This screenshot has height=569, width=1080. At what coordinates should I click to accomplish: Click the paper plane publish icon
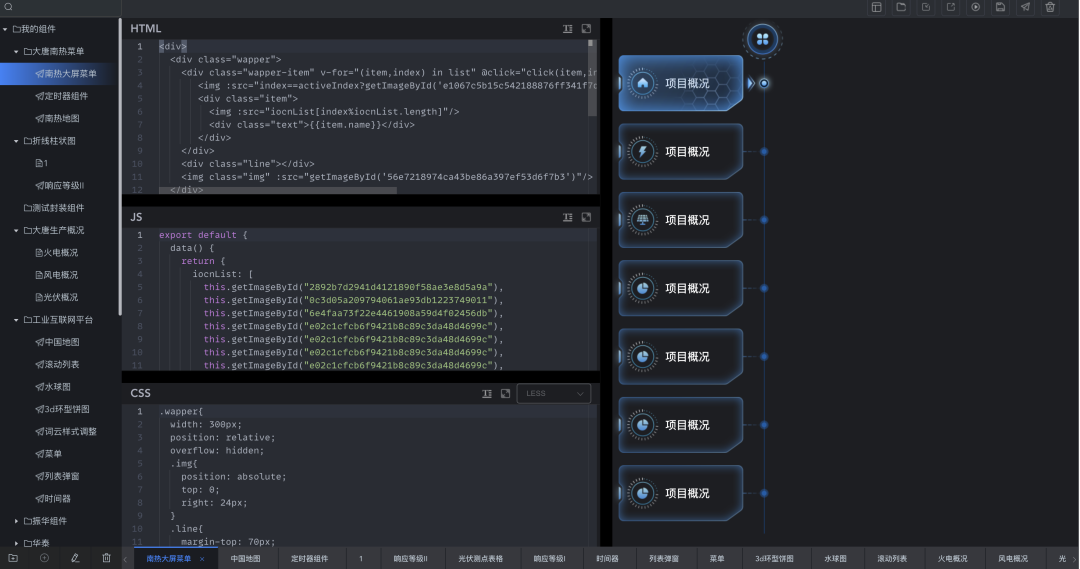[x=1025, y=7]
